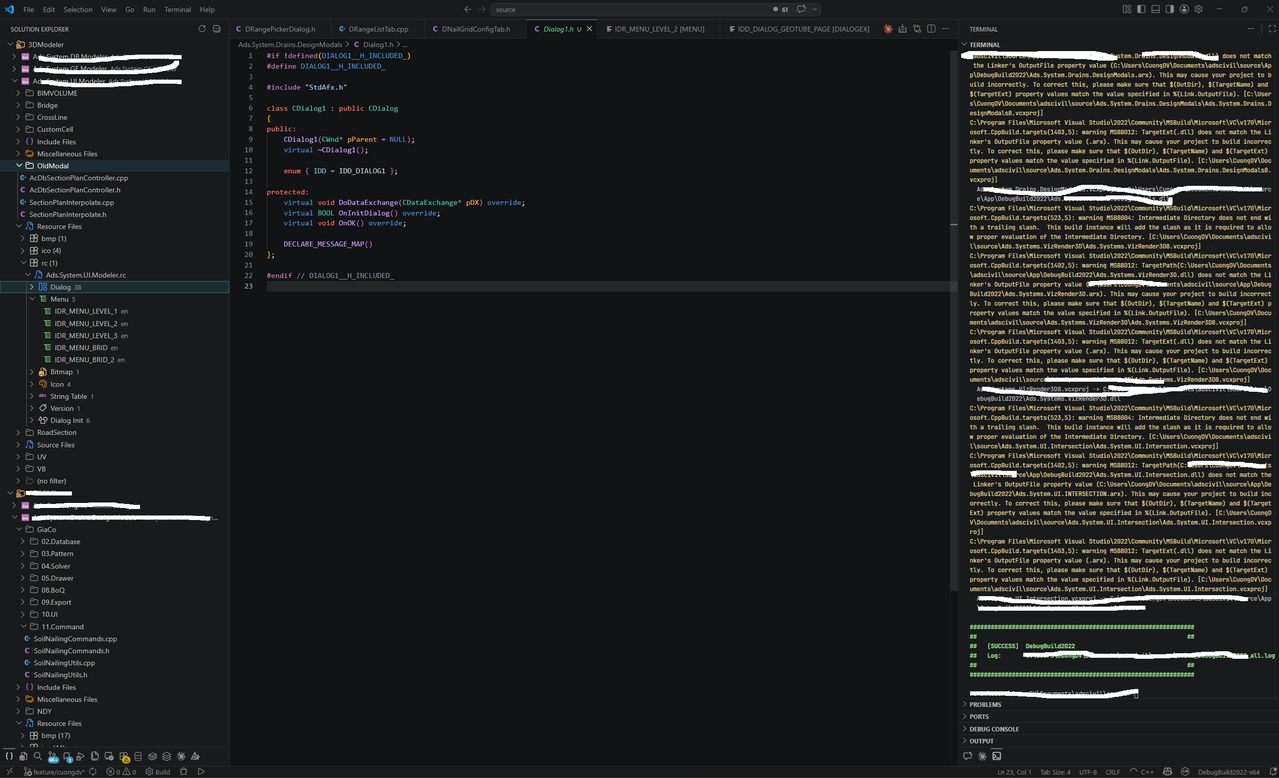Click the chat icon below the OUTPUT section

(968, 756)
